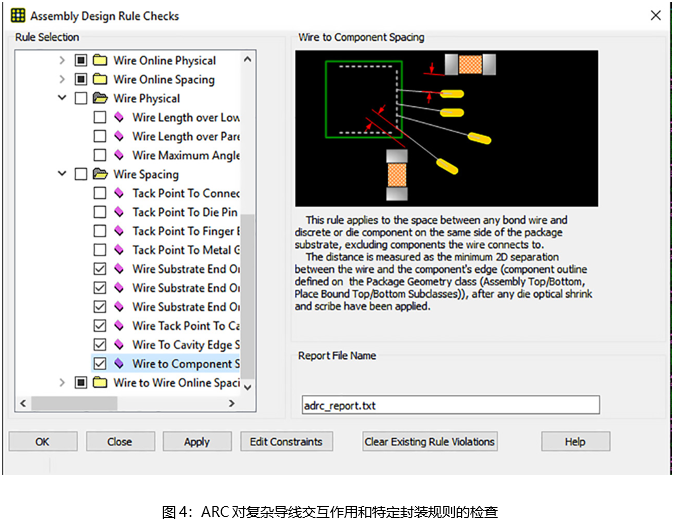Select the Tack Point To Metal rule
This screenshot has height=526, width=675.
click(x=186, y=250)
